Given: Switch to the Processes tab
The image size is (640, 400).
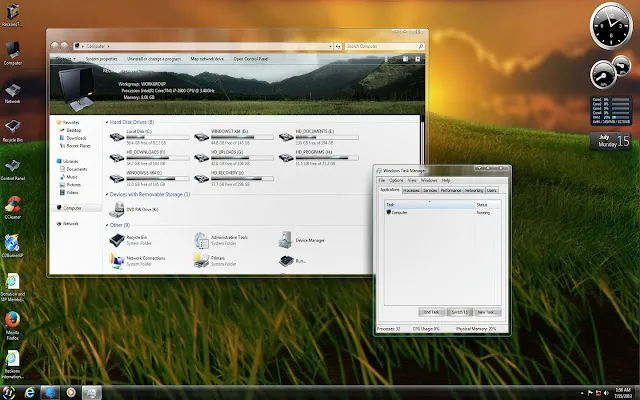Looking at the screenshot, I should (x=411, y=191).
